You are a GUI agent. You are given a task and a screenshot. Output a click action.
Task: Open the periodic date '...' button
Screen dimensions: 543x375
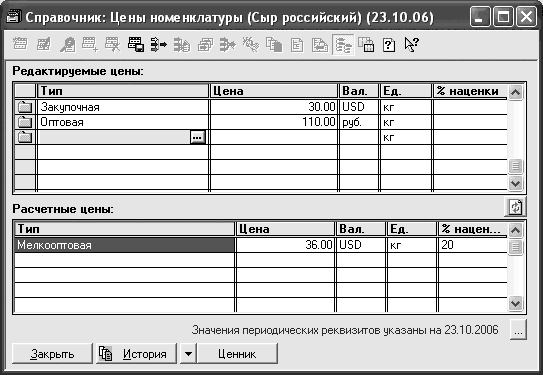click(518, 330)
